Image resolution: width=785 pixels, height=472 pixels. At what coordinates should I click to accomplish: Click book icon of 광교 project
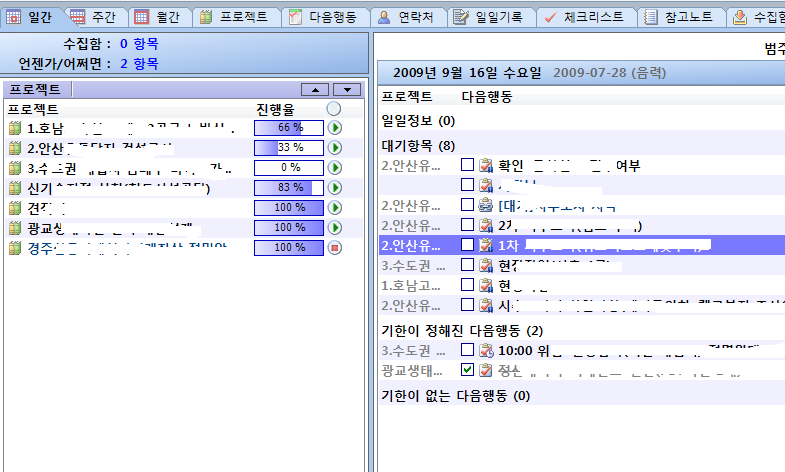15,228
